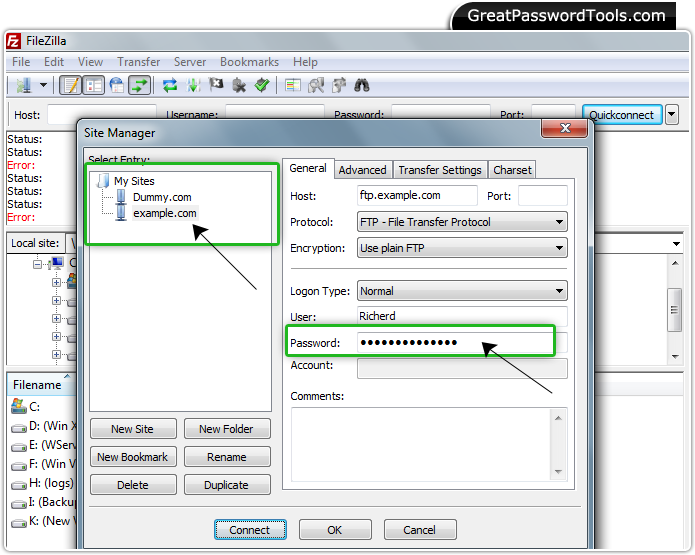Click the FileZilla logo in title bar
This screenshot has height=555, width=695.
(x=13, y=41)
